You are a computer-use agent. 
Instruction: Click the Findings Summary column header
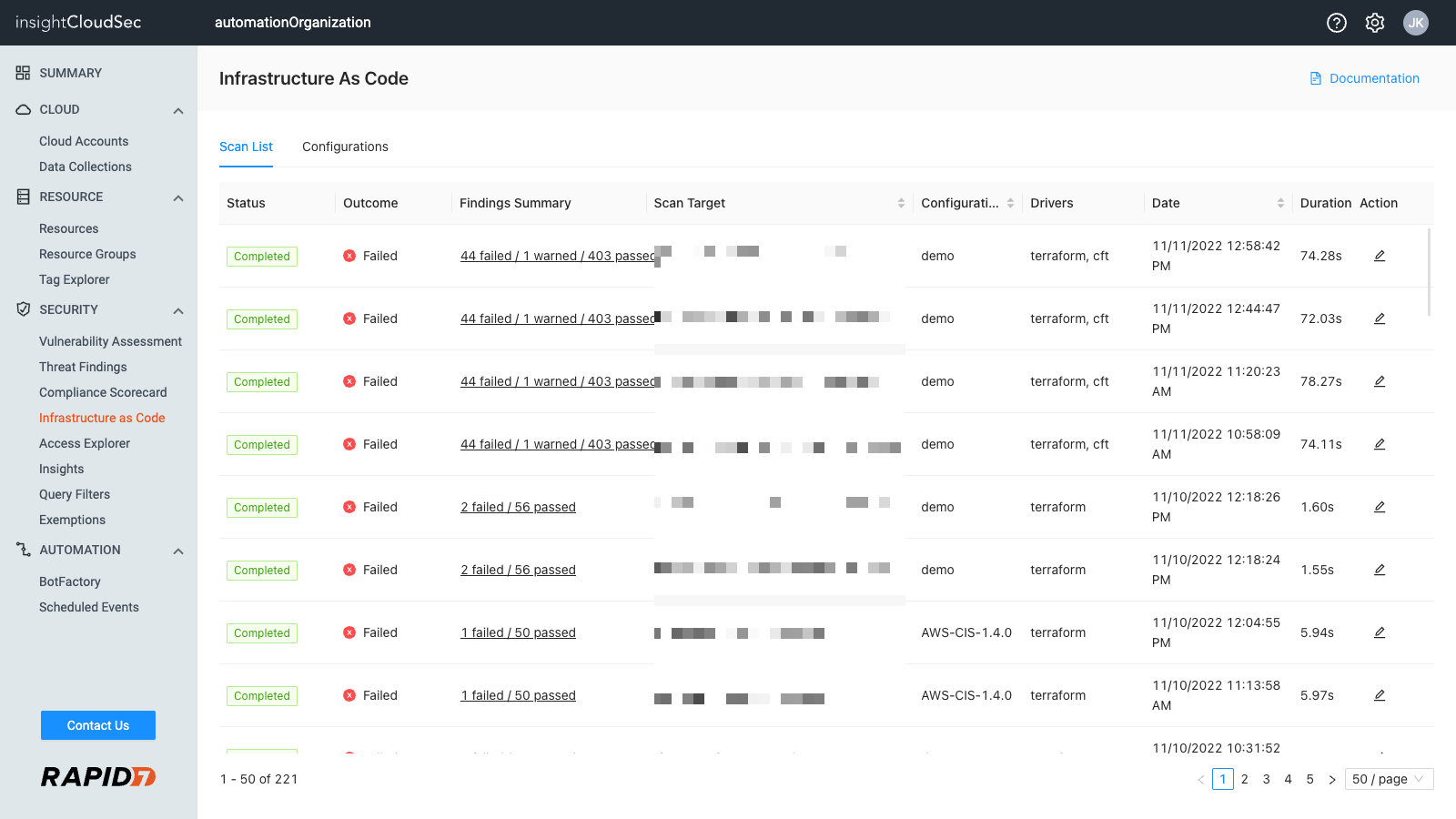coord(515,203)
